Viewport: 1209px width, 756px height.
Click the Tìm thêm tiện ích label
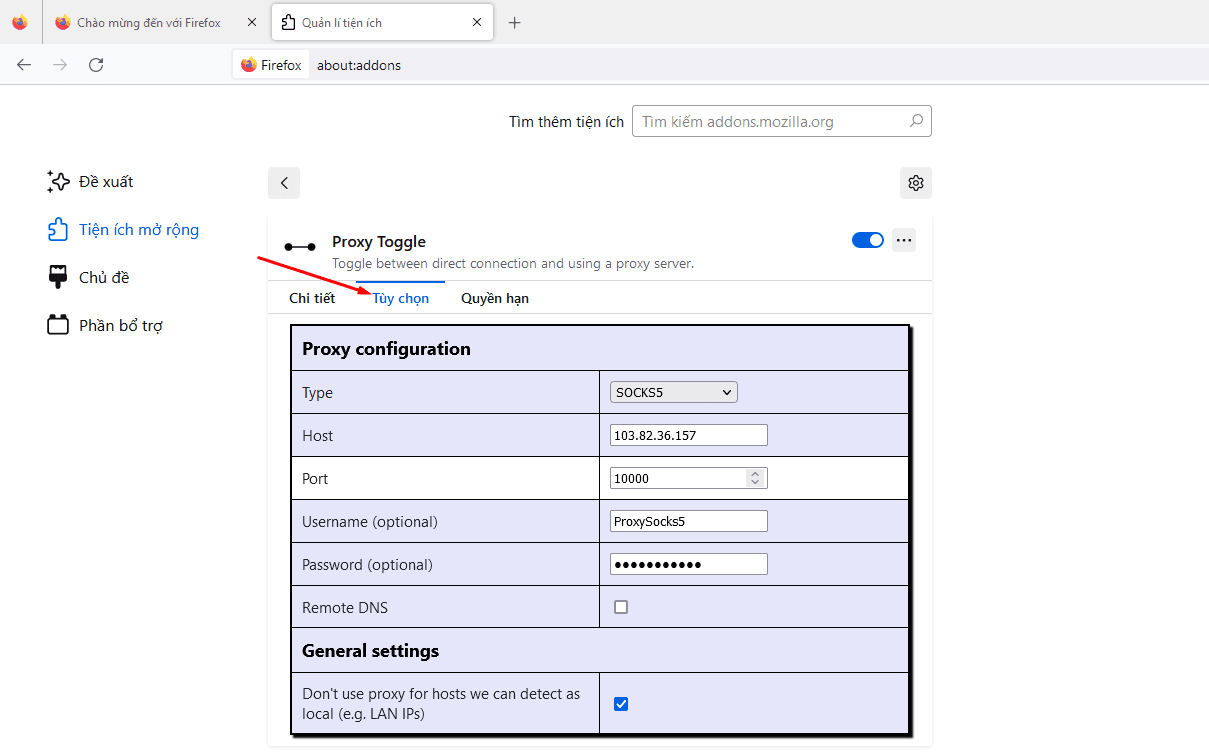point(566,122)
